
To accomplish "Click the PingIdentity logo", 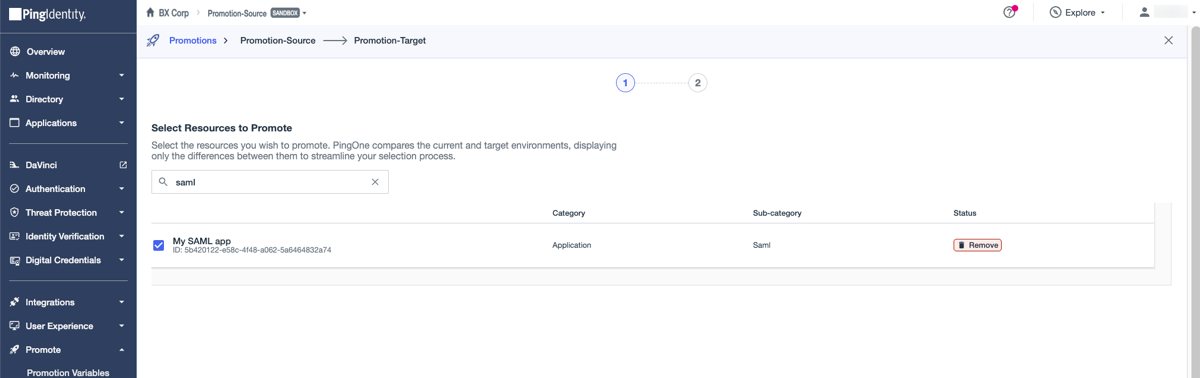I will point(47,14).
